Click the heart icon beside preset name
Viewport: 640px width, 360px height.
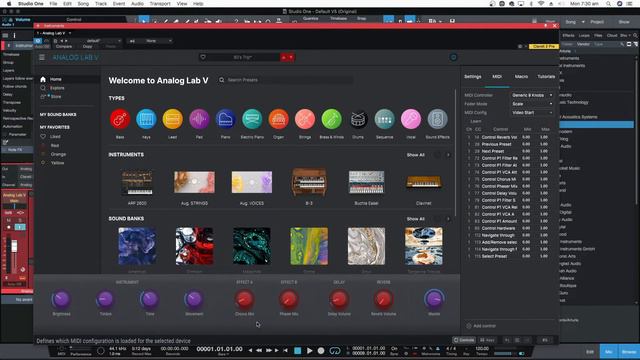tap(203, 57)
